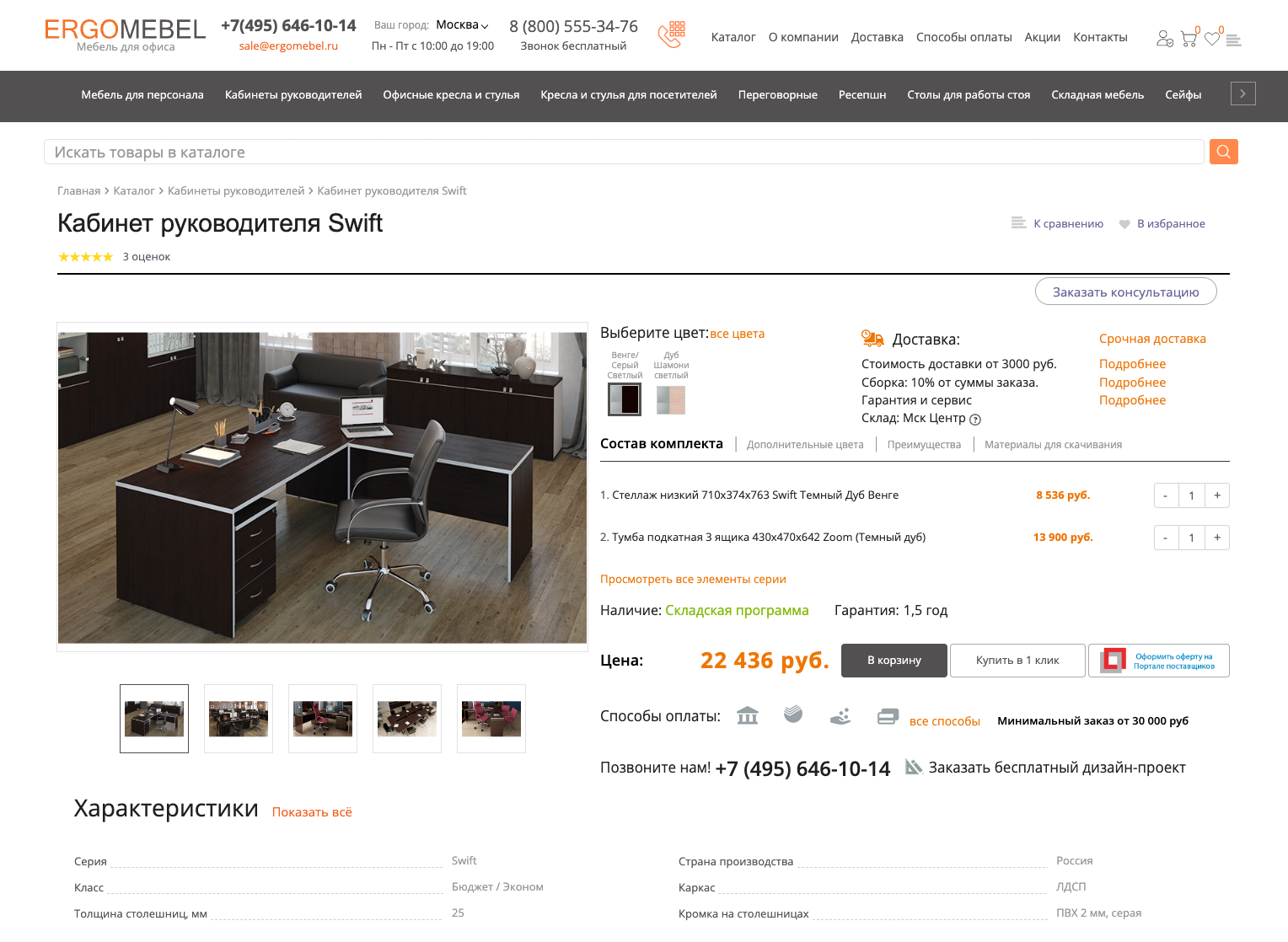Viewport: 1288px width, 942px height.
Task: Open the shopping cart icon
Action: pos(1189,39)
